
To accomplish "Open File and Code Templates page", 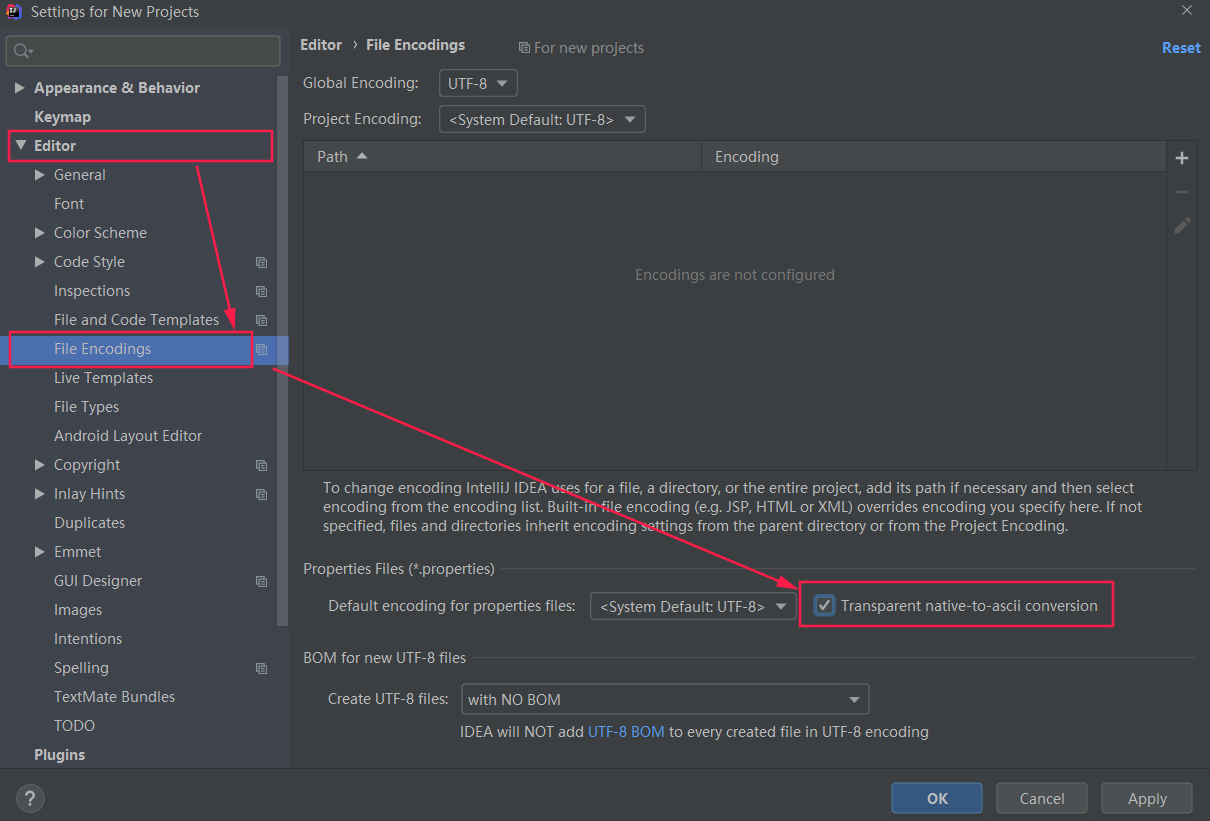I will click(x=136, y=320).
